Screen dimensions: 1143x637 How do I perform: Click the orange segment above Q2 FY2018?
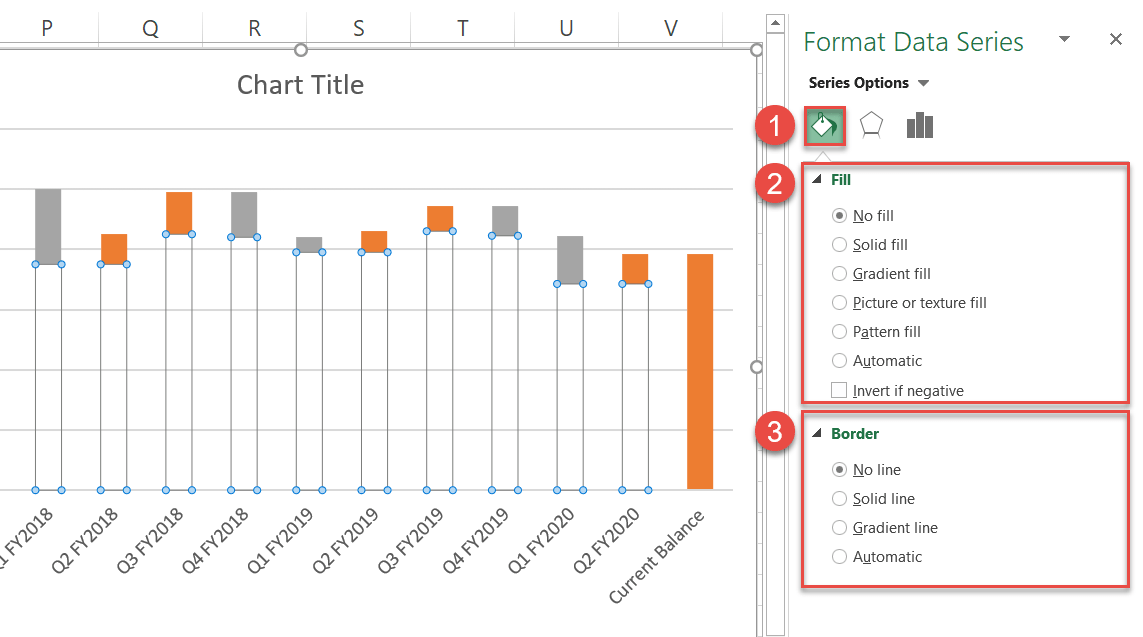tap(114, 249)
